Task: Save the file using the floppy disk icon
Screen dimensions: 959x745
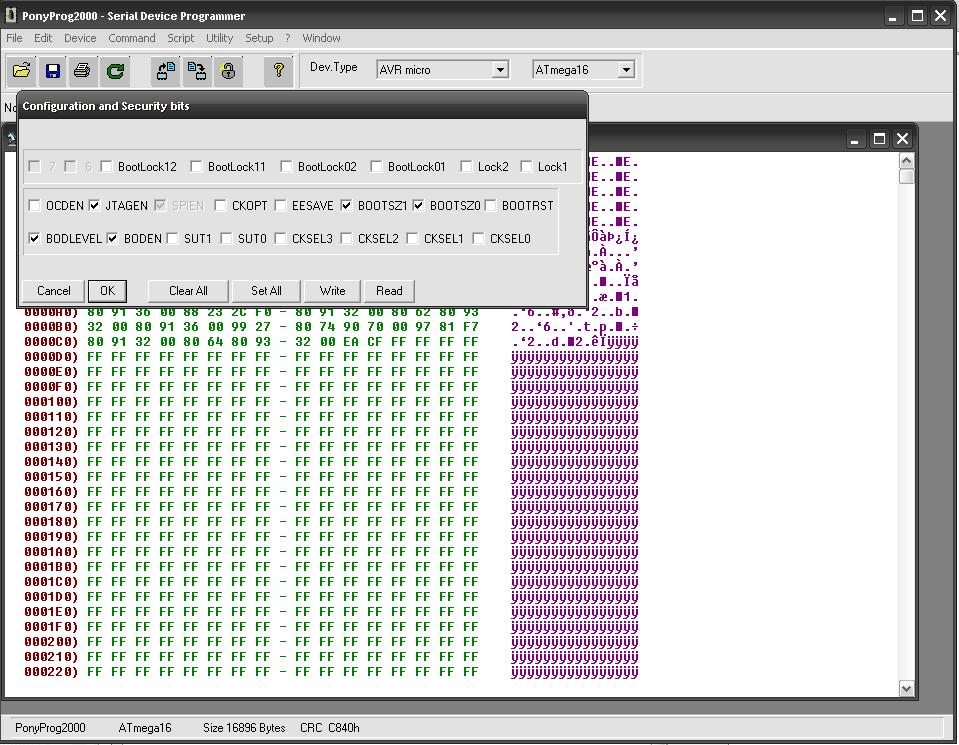Action: tap(53, 71)
